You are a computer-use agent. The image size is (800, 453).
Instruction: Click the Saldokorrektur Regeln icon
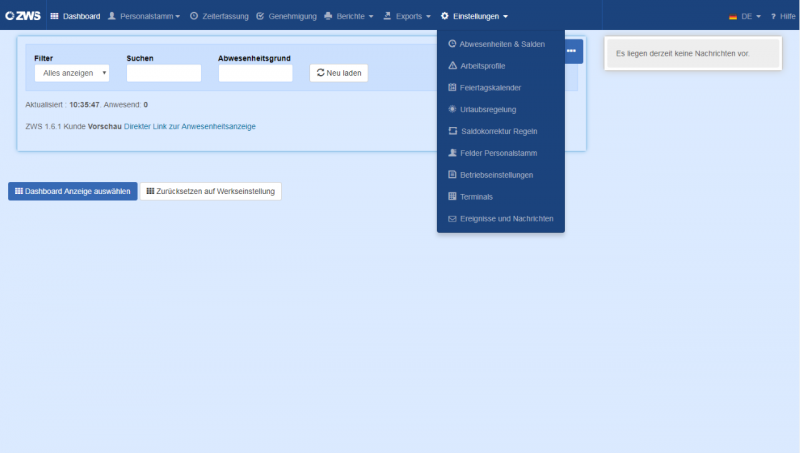click(453, 131)
